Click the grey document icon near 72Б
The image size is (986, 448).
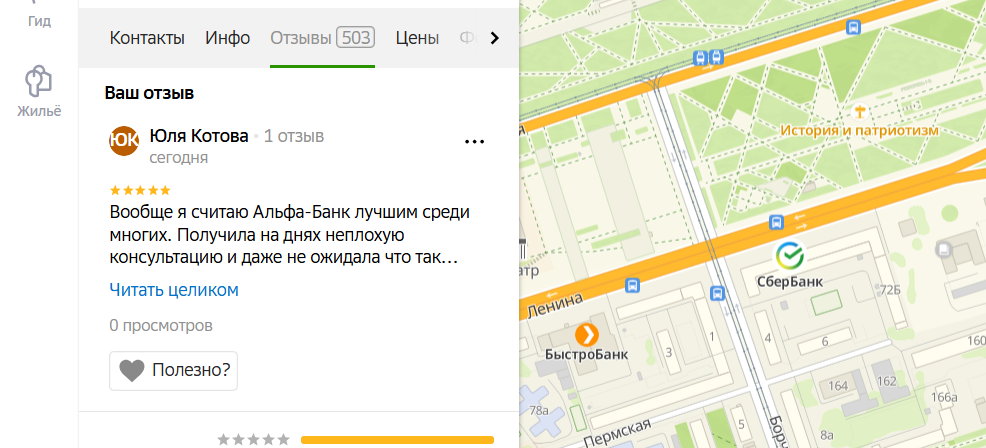pos(943,249)
